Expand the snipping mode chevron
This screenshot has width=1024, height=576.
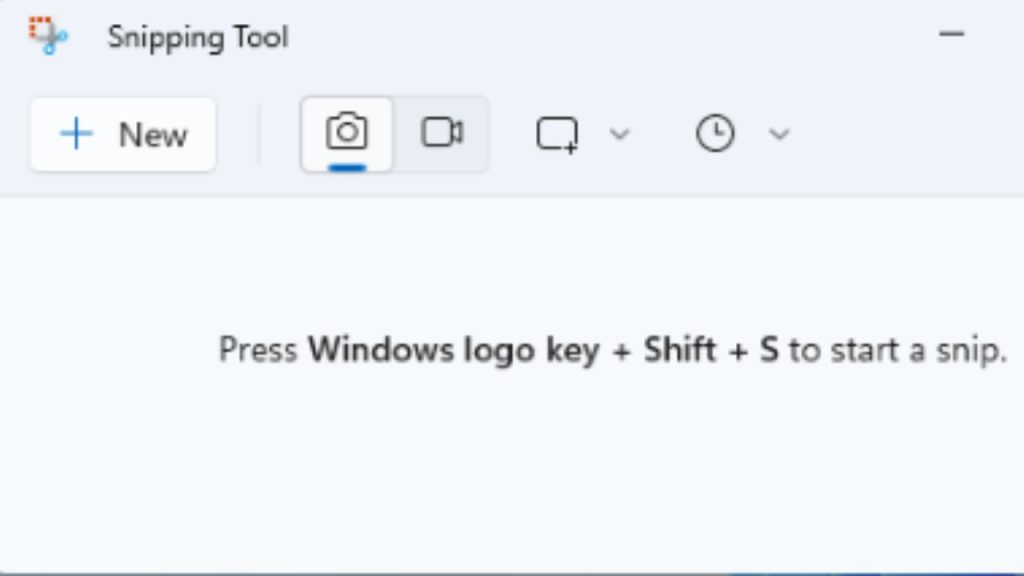(x=620, y=134)
